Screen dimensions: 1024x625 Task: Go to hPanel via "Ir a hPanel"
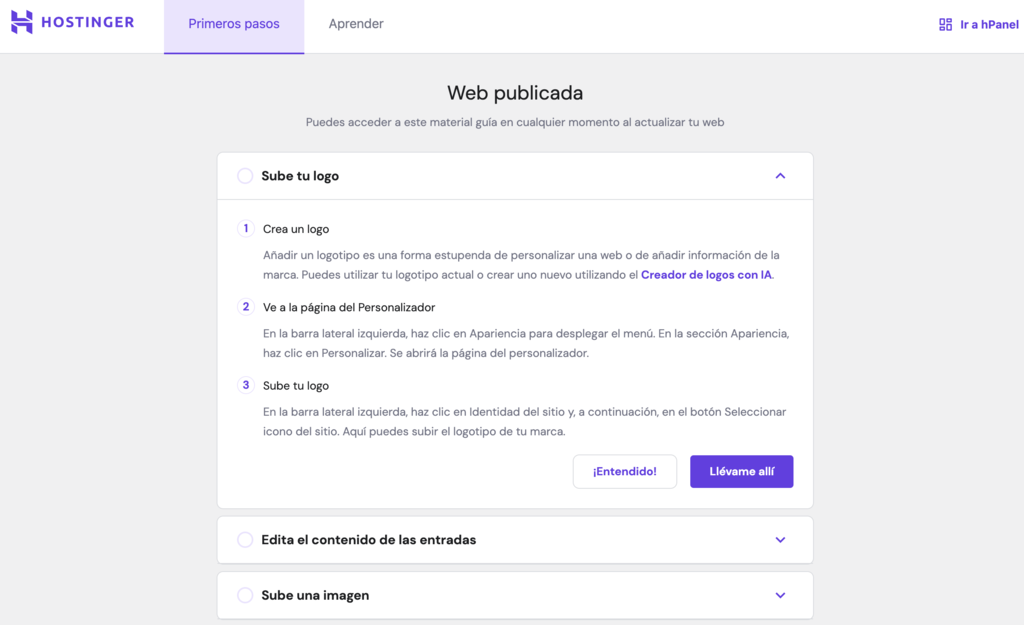point(989,24)
